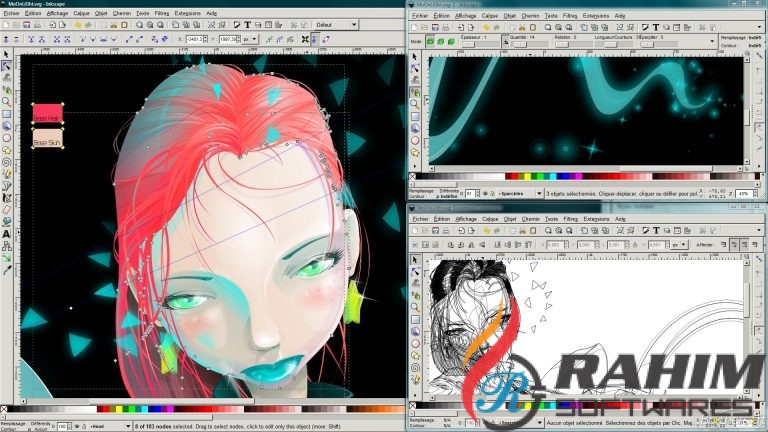Open the Sparckles layer dropdown in top-right window
Screen dimensions: 768x432
[520, 194]
